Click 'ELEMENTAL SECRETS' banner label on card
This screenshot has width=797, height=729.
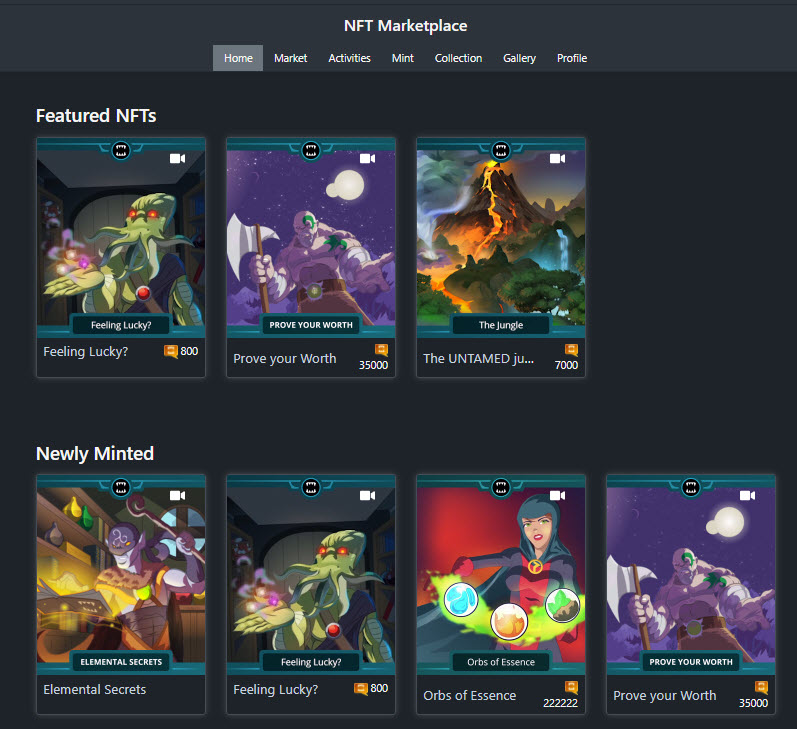click(x=121, y=662)
